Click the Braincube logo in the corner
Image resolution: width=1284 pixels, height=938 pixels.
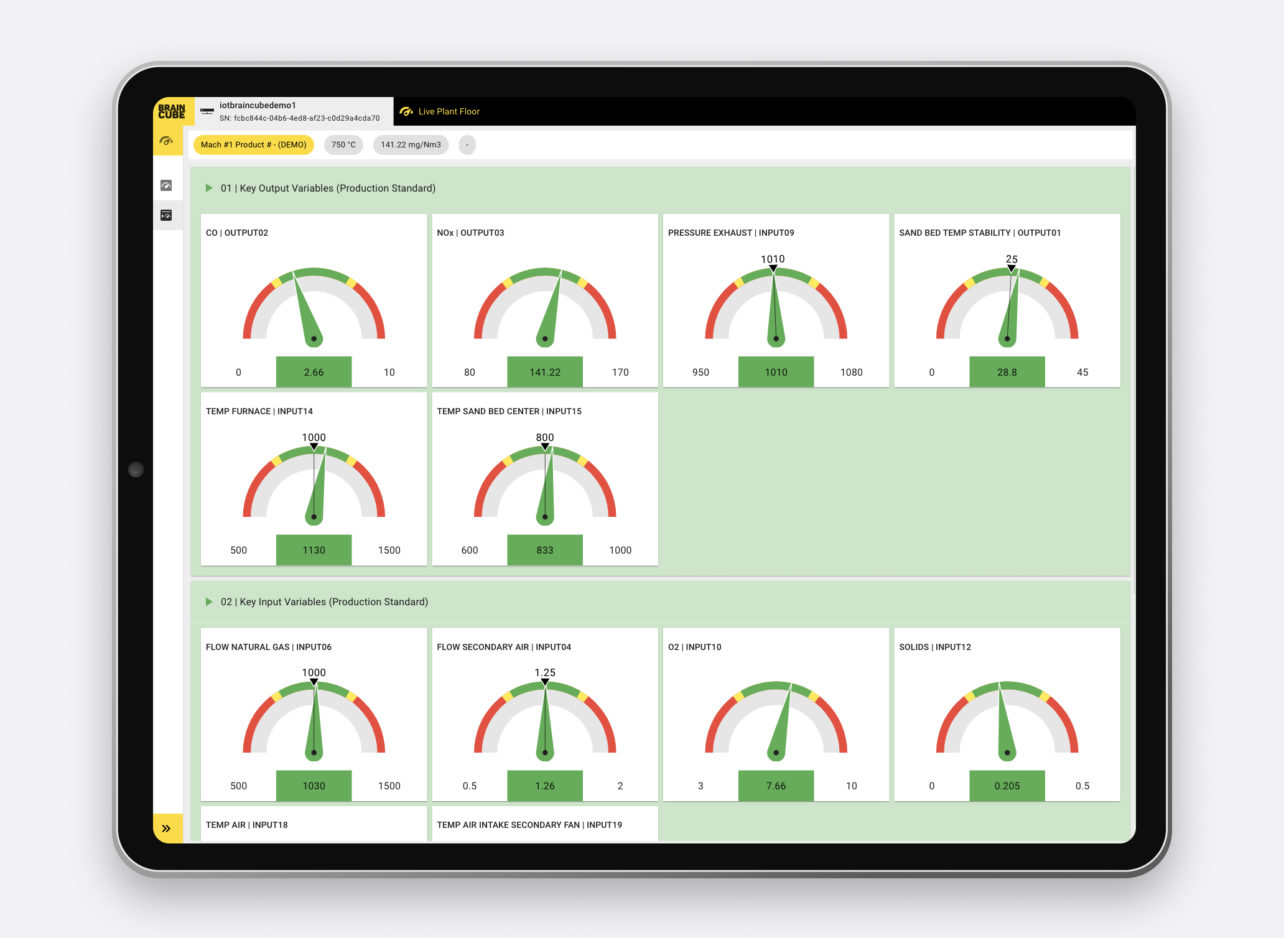[x=172, y=111]
